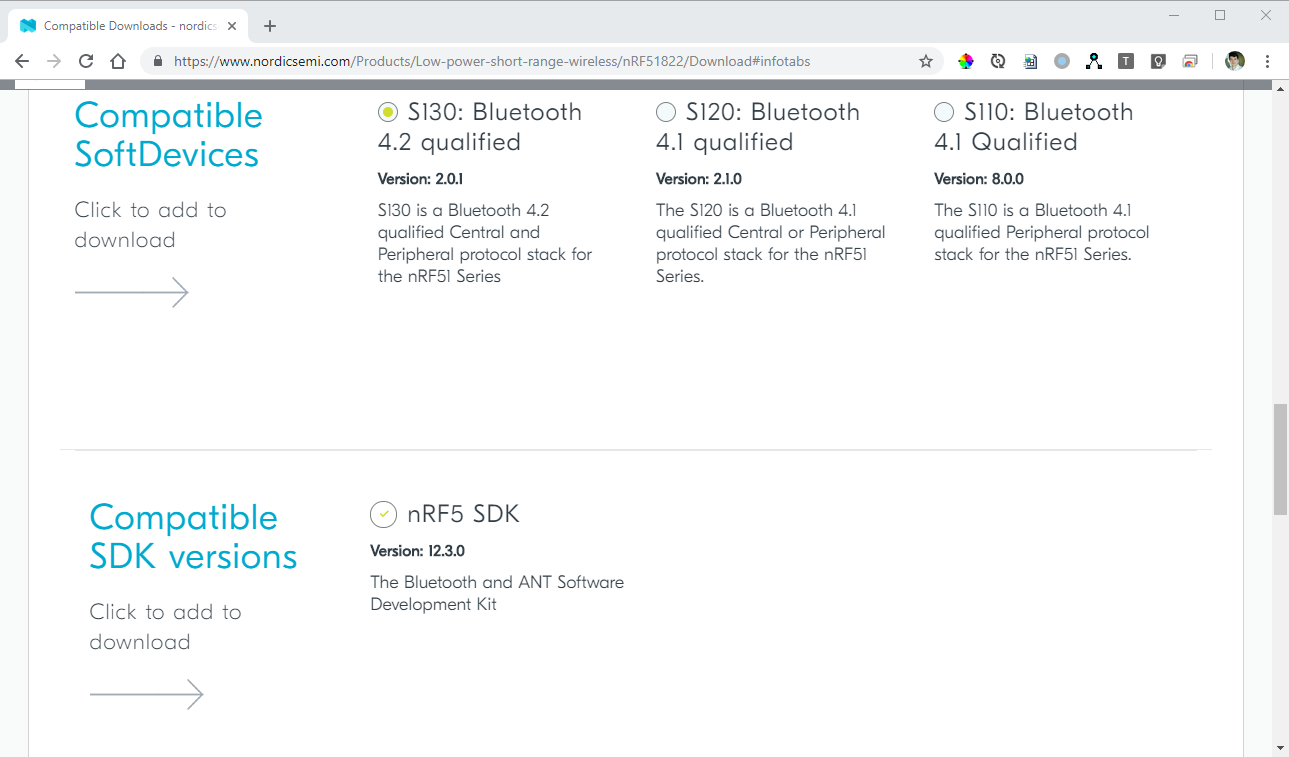Click the S120: Bluetooth 4.1 qualified heading
Image resolution: width=1289 pixels, height=757 pixels.
(758, 127)
